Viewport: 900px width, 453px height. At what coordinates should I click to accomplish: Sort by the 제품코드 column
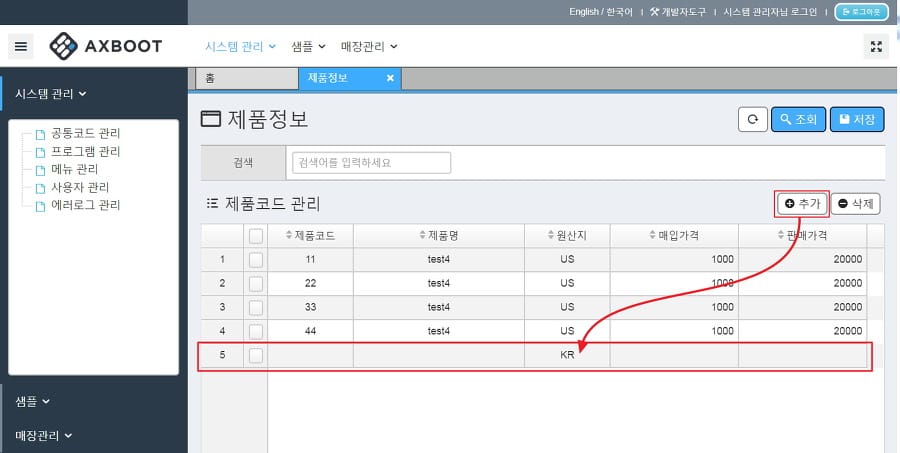(311, 235)
